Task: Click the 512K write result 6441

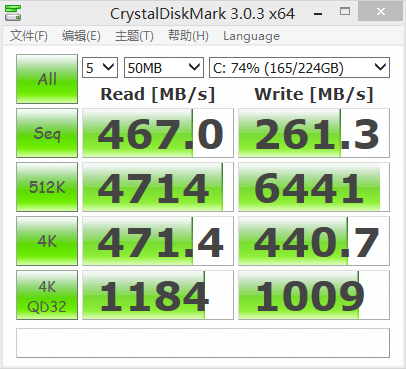Action: click(x=314, y=187)
